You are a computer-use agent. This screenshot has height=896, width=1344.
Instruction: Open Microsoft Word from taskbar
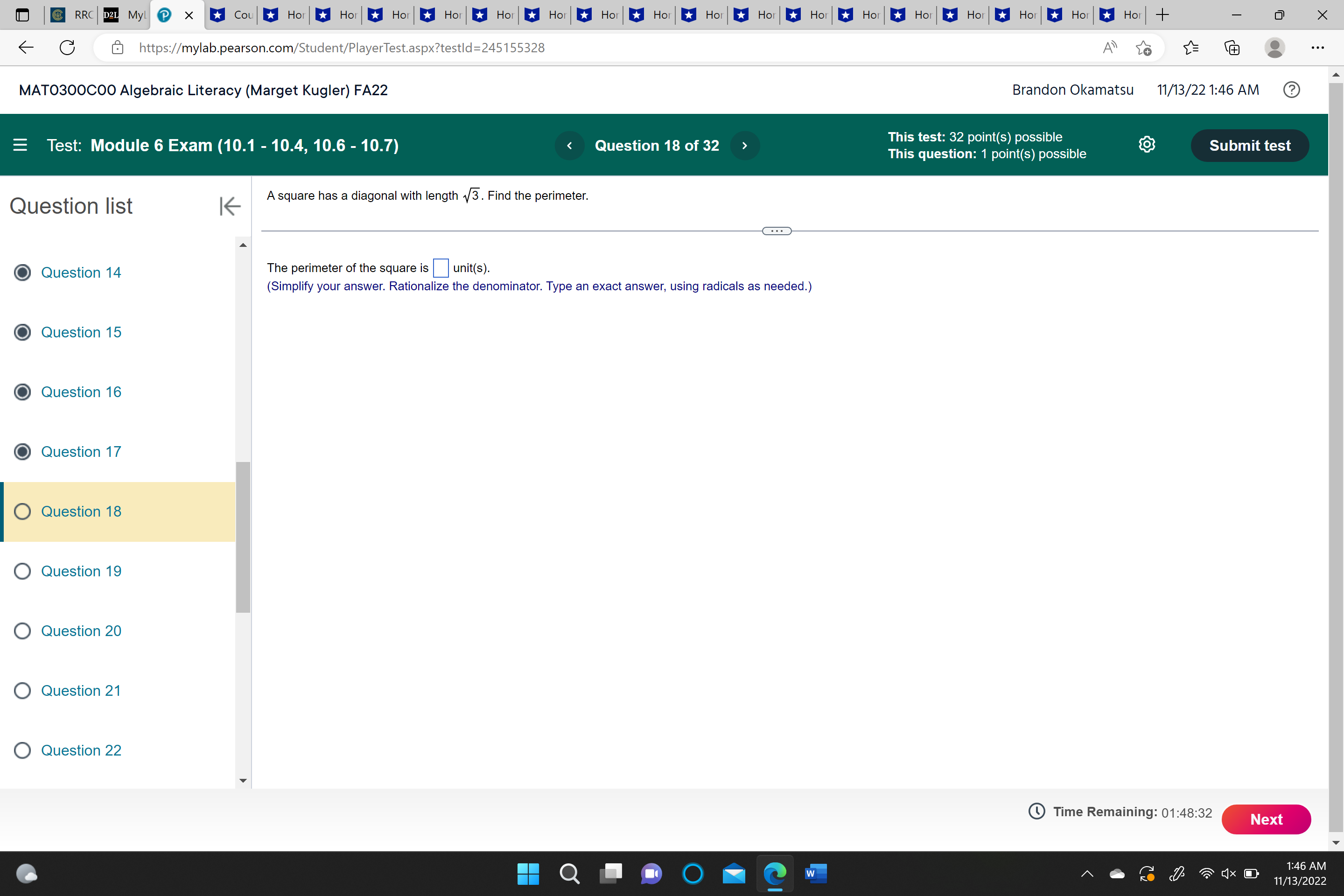(x=815, y=873)
